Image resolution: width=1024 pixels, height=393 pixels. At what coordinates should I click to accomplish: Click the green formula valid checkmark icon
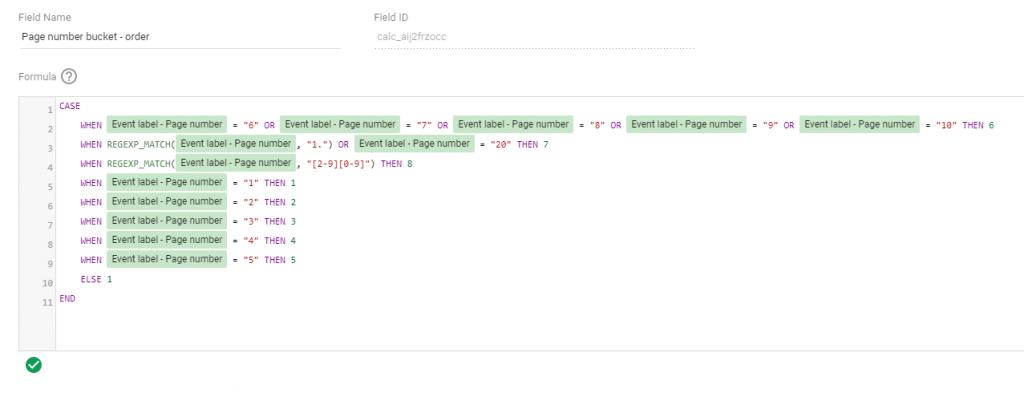(x=33, y=365)
